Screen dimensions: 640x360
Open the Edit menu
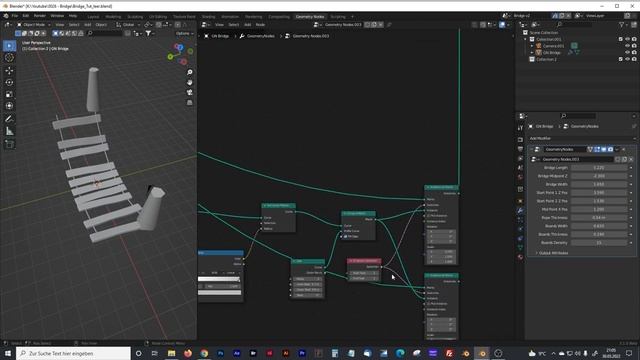pyautogui.click(x=26, y=16)
